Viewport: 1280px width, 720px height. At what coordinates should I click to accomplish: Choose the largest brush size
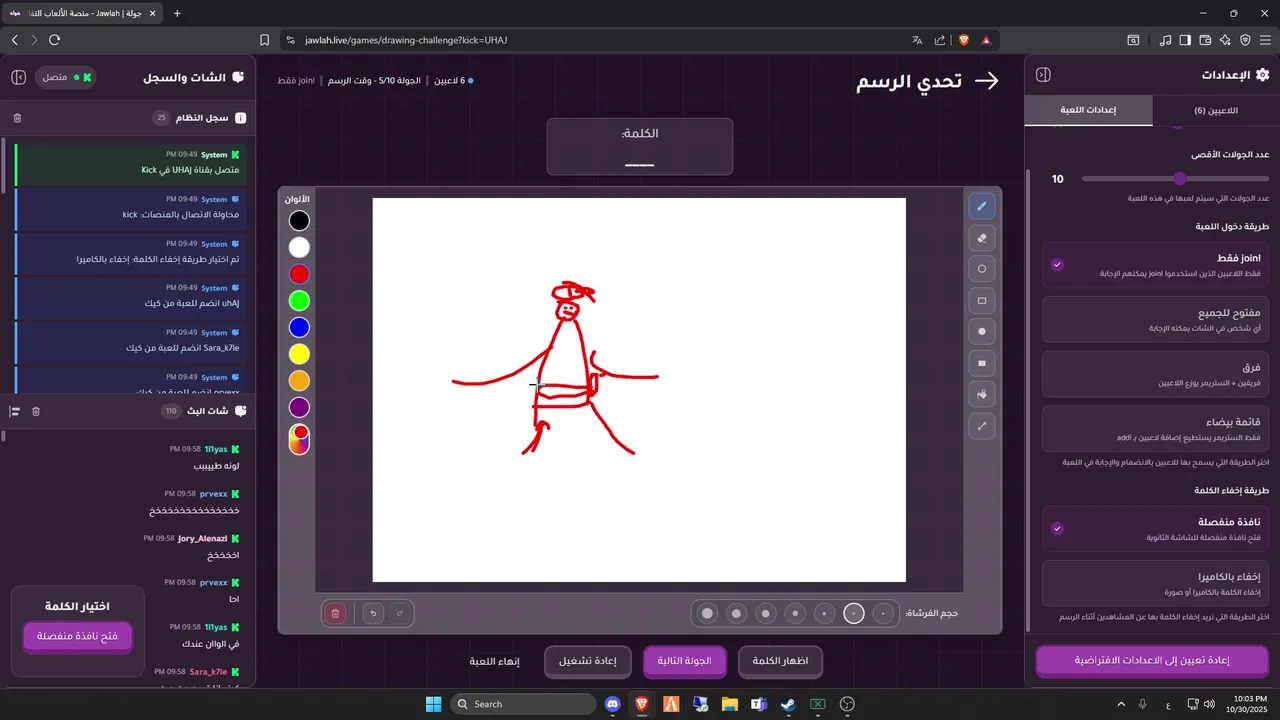pos(707,613)
